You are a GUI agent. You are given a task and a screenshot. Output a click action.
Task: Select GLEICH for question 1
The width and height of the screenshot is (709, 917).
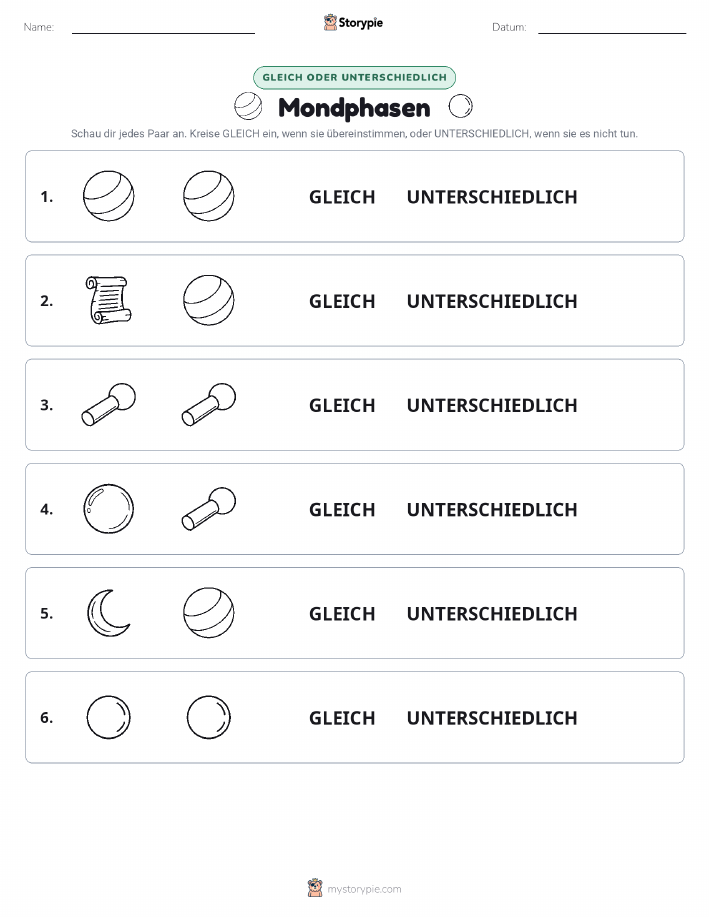pos(342,197)
